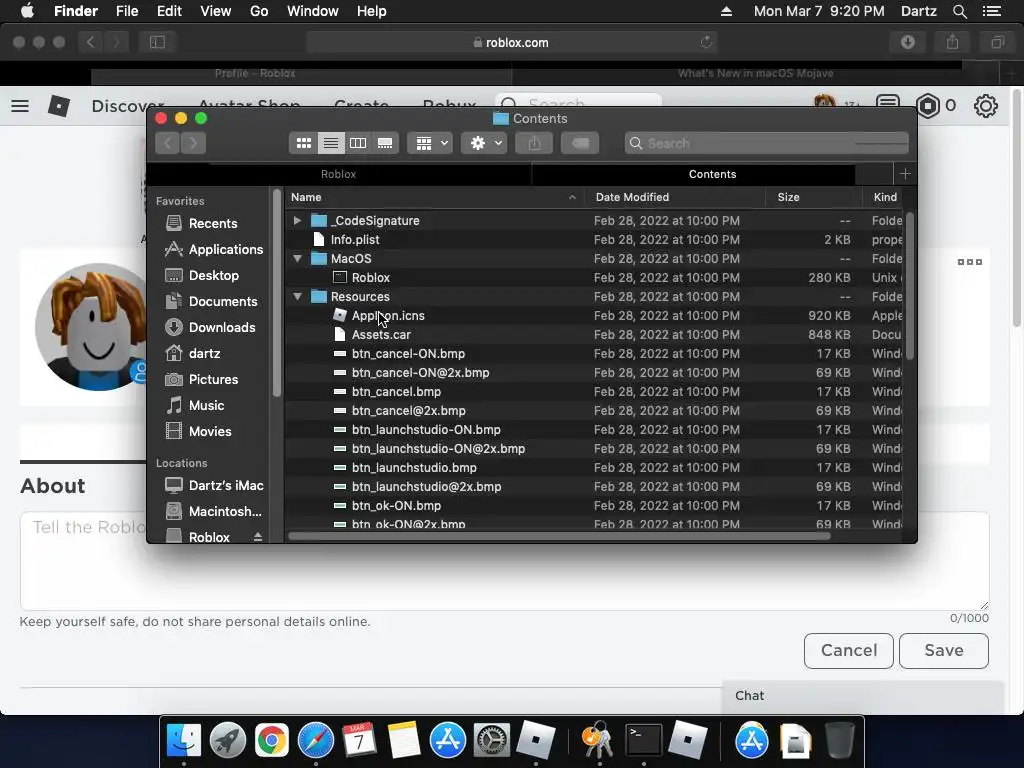Collapse the Resources folder
Image resolution: width=1024 pixels, height=768 pixels.
pyautogui.click(x=297, y=296)
